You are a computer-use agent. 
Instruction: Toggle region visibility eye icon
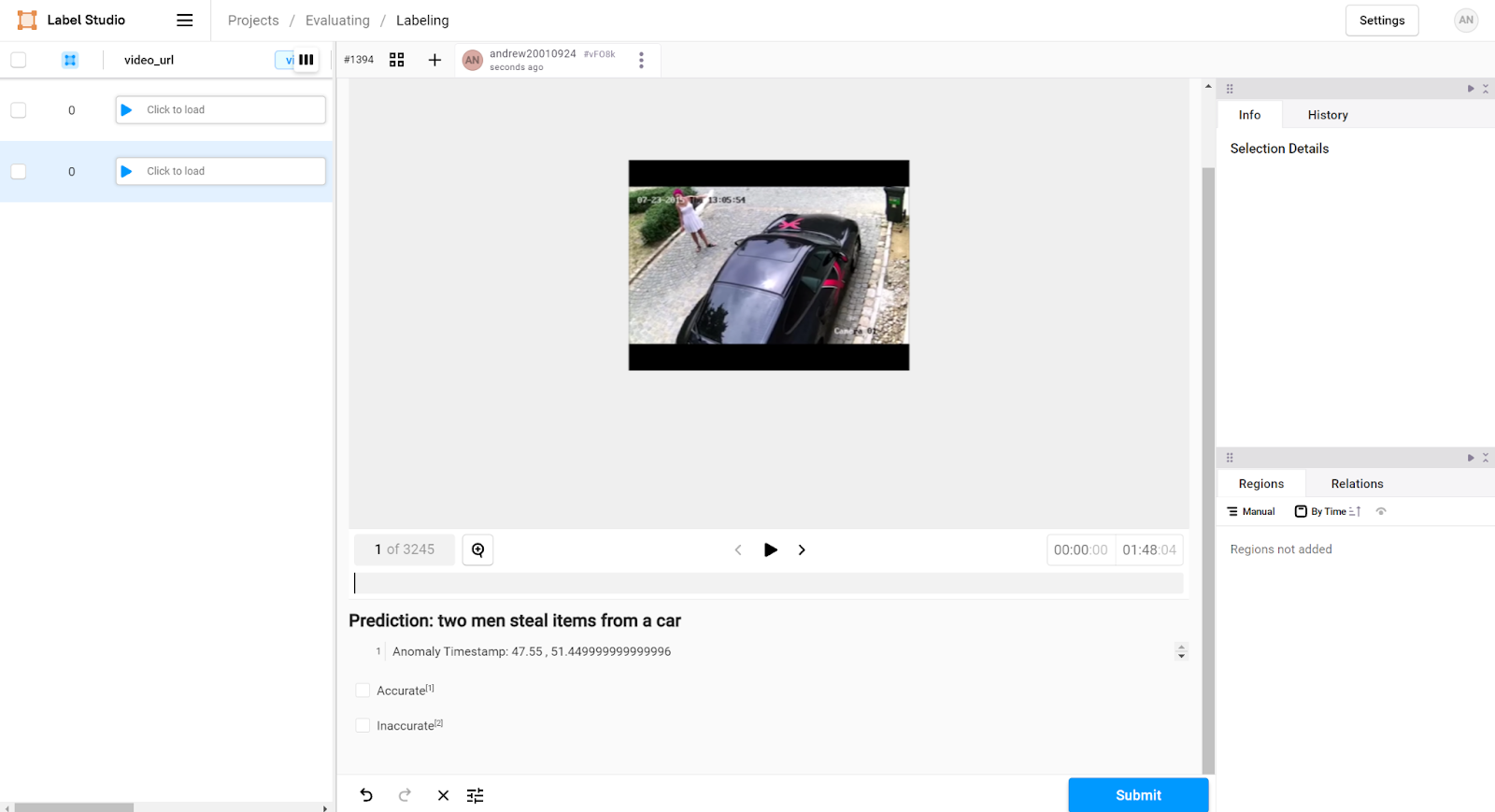pyautogui.click(x=1381, y=511)
